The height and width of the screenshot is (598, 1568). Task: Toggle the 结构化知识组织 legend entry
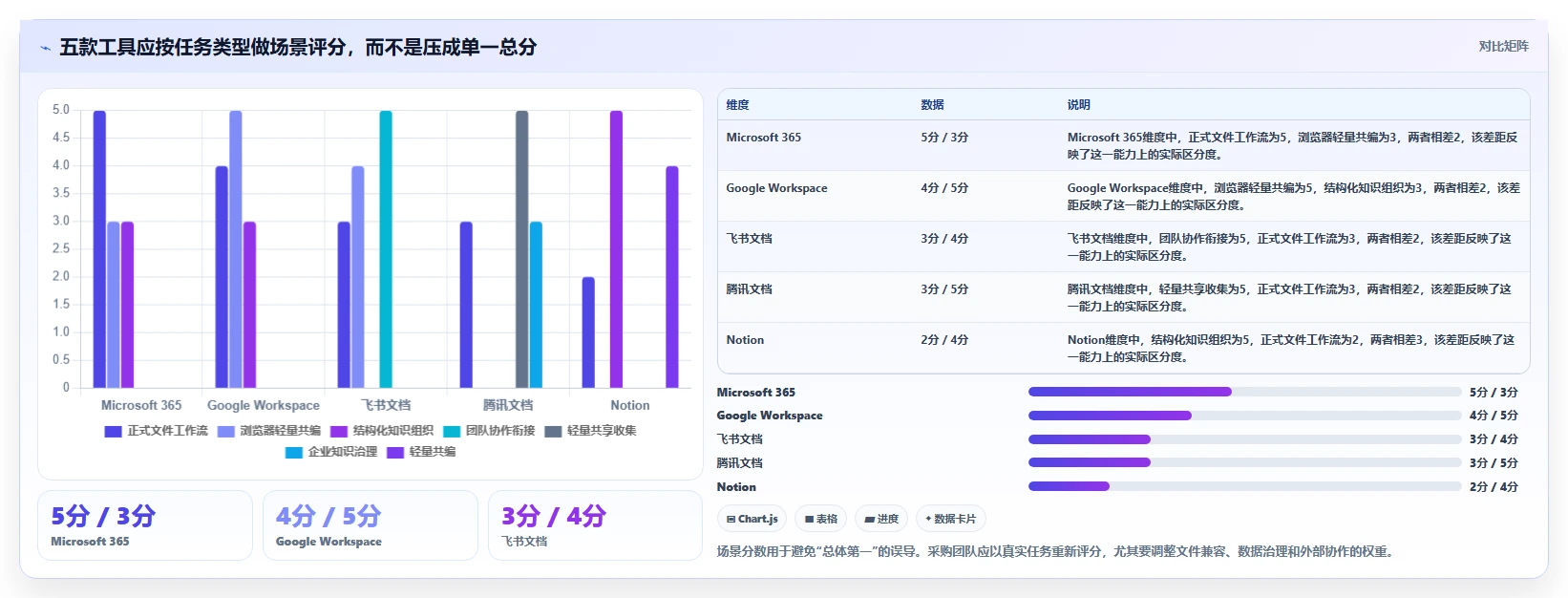coord(382,431)
